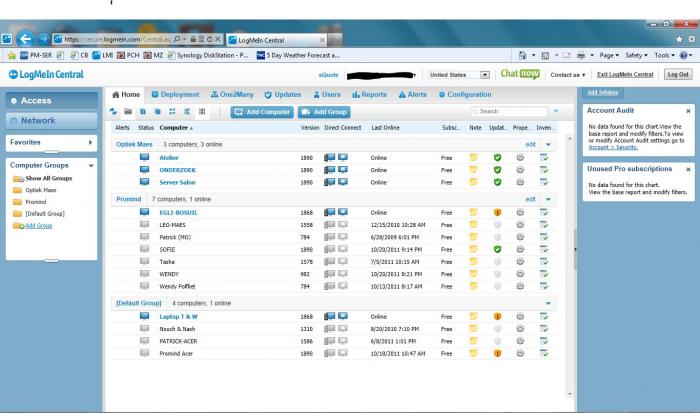700x413 pixels.
Task: Select the Network sidebar button
Action: [x=52, y=121]
